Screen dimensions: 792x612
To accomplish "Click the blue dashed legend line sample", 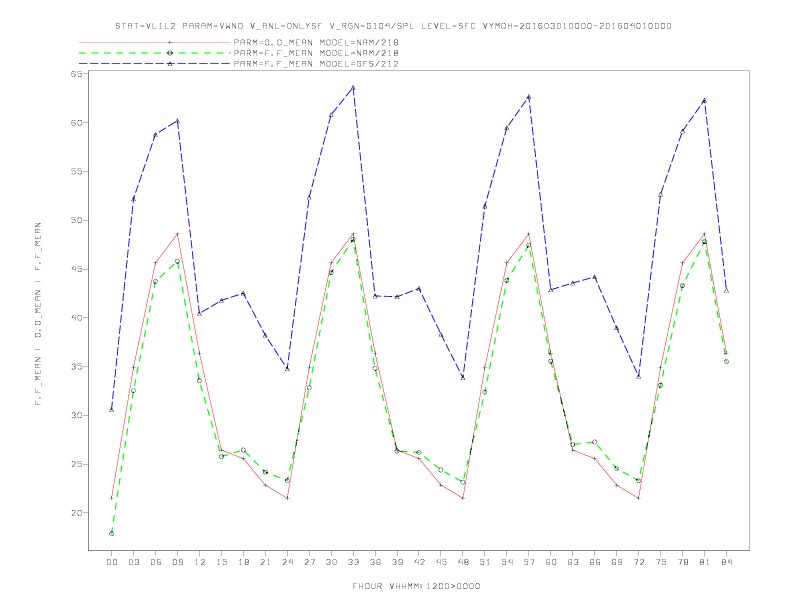I will tap(155, 64).
